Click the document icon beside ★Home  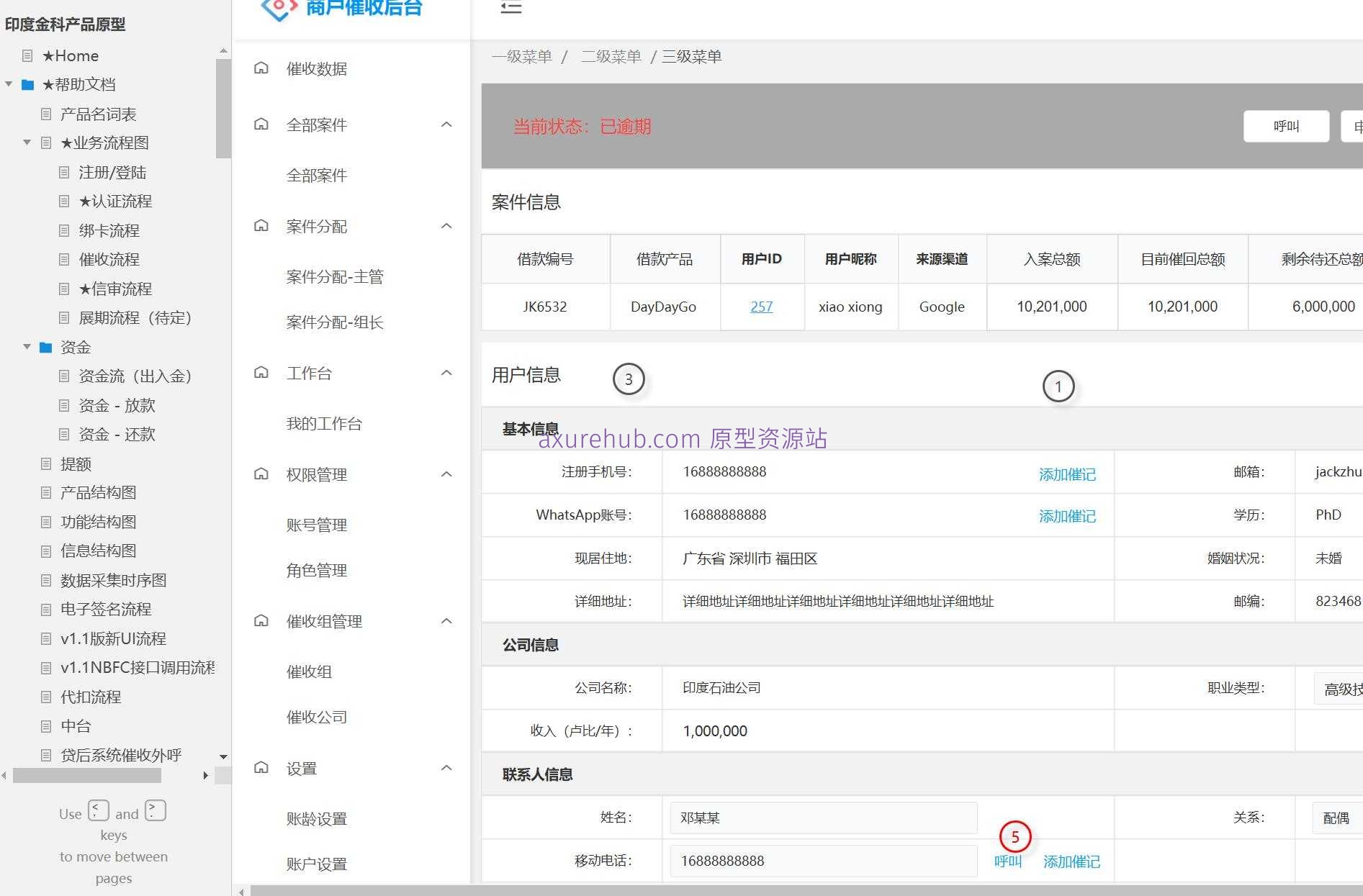click(x=29, y=55)
